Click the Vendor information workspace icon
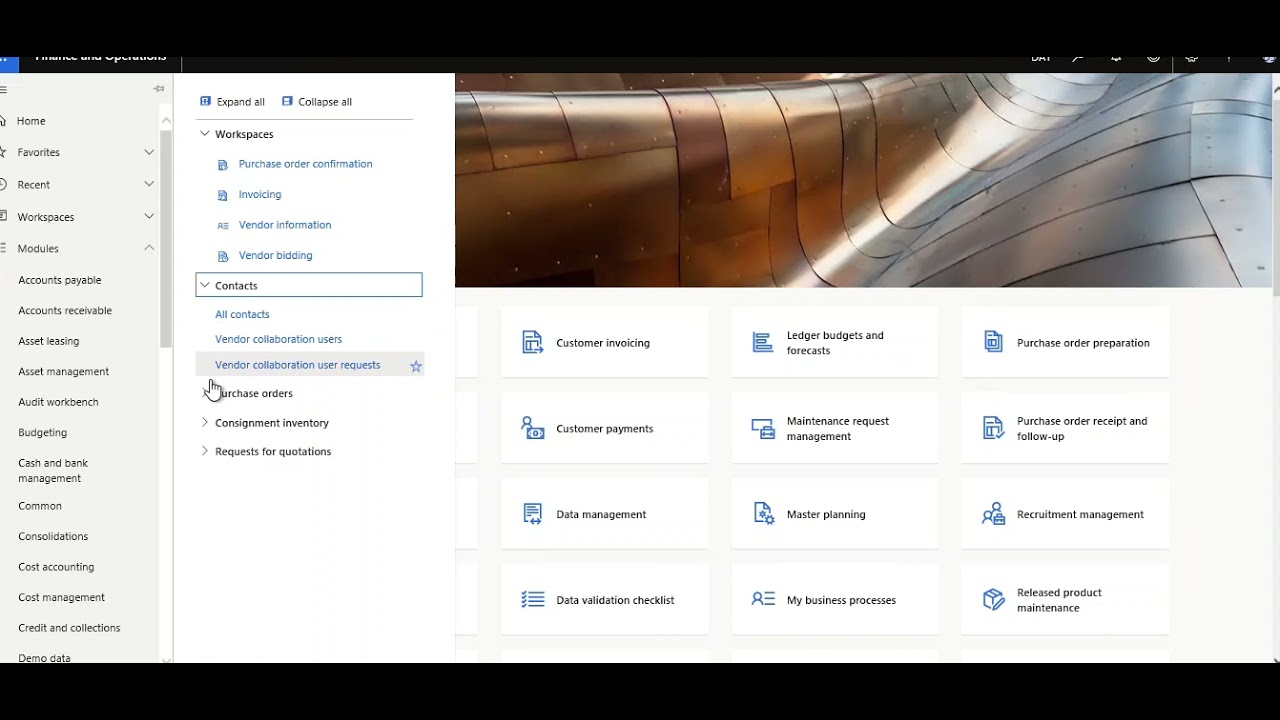 pos(223,226)
